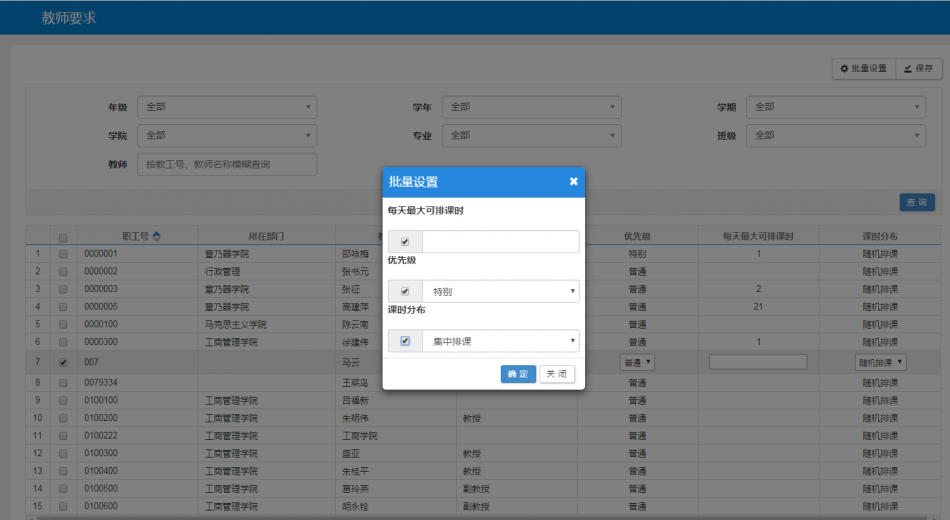The height and width of the screenshot is (520, 950).
Task: Click the 保存 save button
Action: pyautogui.click(x=918, y=68)
